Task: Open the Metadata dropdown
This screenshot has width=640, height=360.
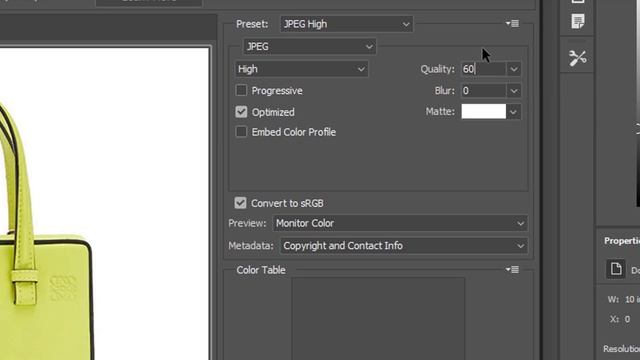Action: click(404, 246)
